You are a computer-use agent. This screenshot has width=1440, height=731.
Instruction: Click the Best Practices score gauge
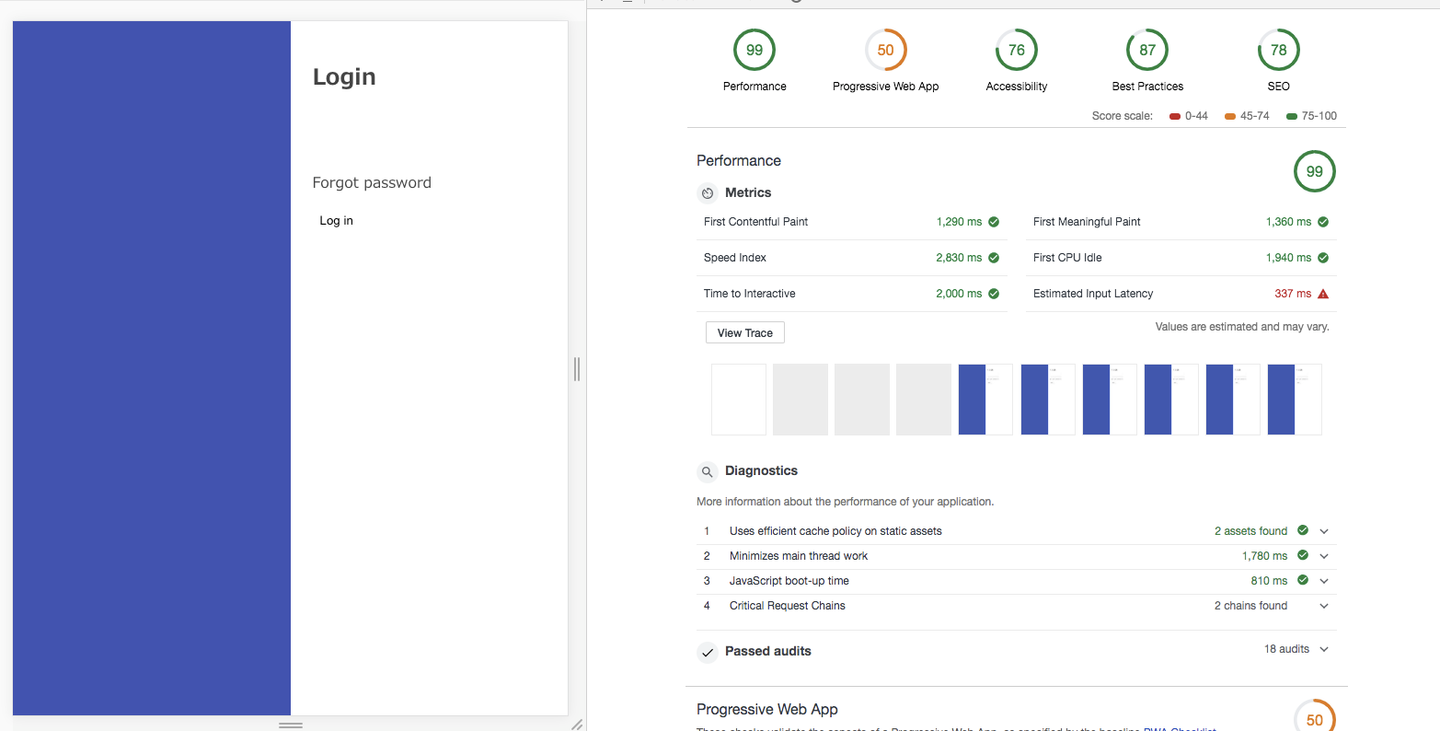click(1147, 50)
